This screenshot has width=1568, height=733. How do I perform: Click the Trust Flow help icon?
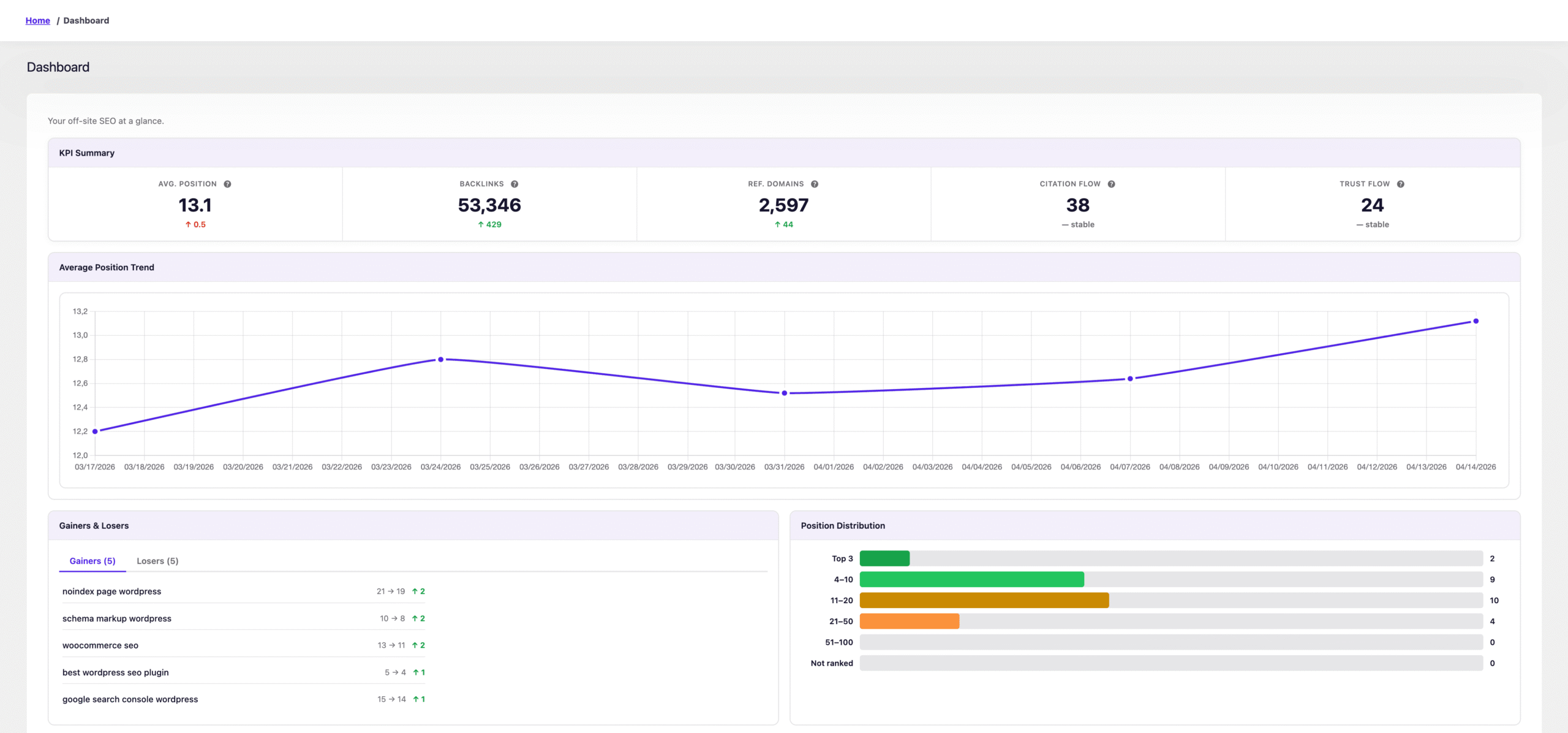[x=1401, y=184]
